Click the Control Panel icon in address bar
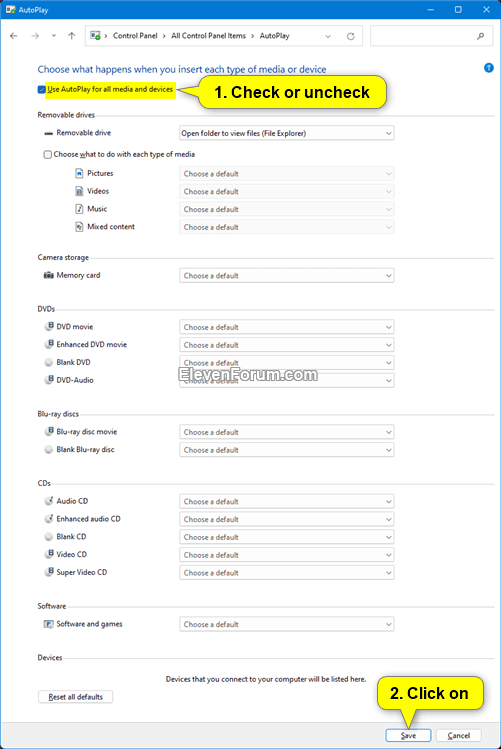Screen dimensions: 501x749 [x=95, y=36]
